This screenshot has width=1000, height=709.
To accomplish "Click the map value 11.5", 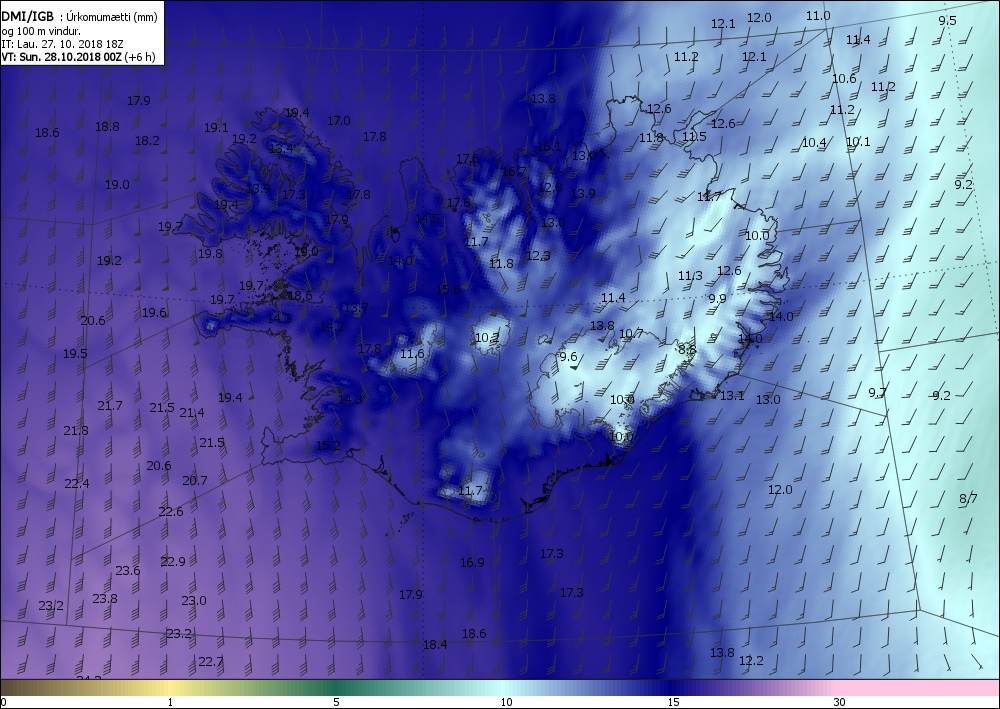I will [695, 136].
